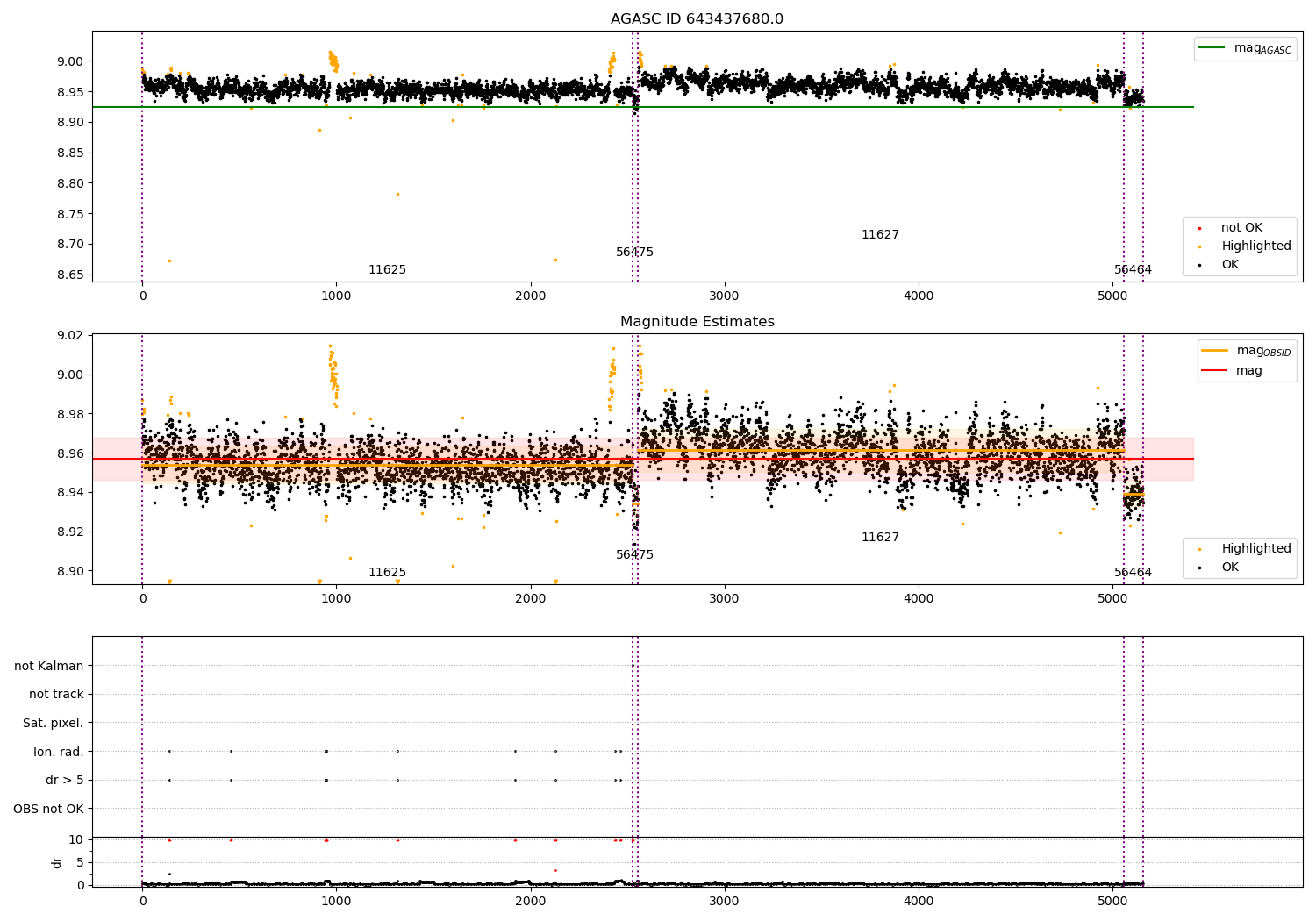The height and width of the screenshot is (921, 1316).
Task: Click the 'Sat. pixel.' row label
Action: (54, 724)
